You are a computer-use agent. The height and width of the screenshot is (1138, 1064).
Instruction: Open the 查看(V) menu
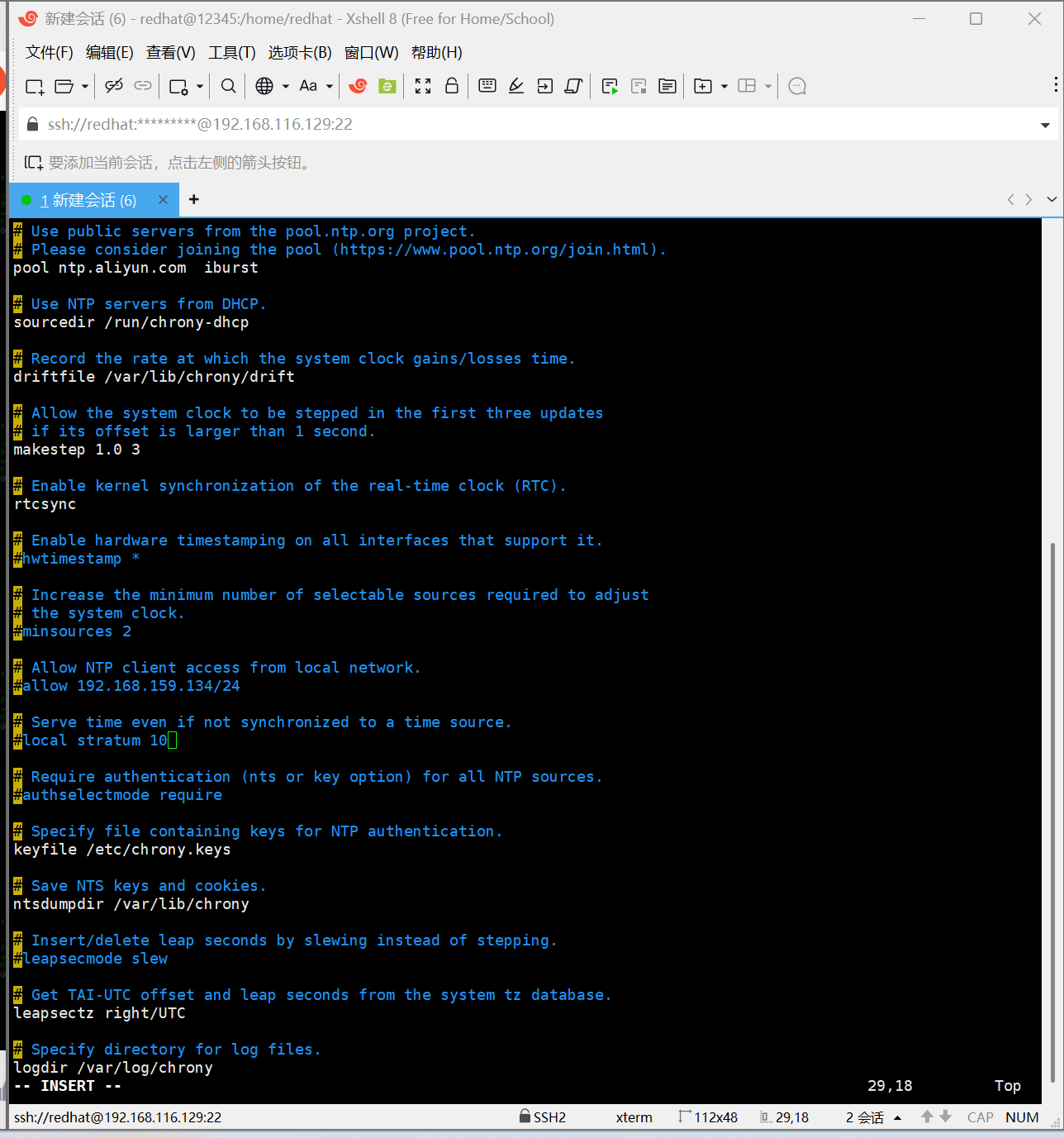171,53
